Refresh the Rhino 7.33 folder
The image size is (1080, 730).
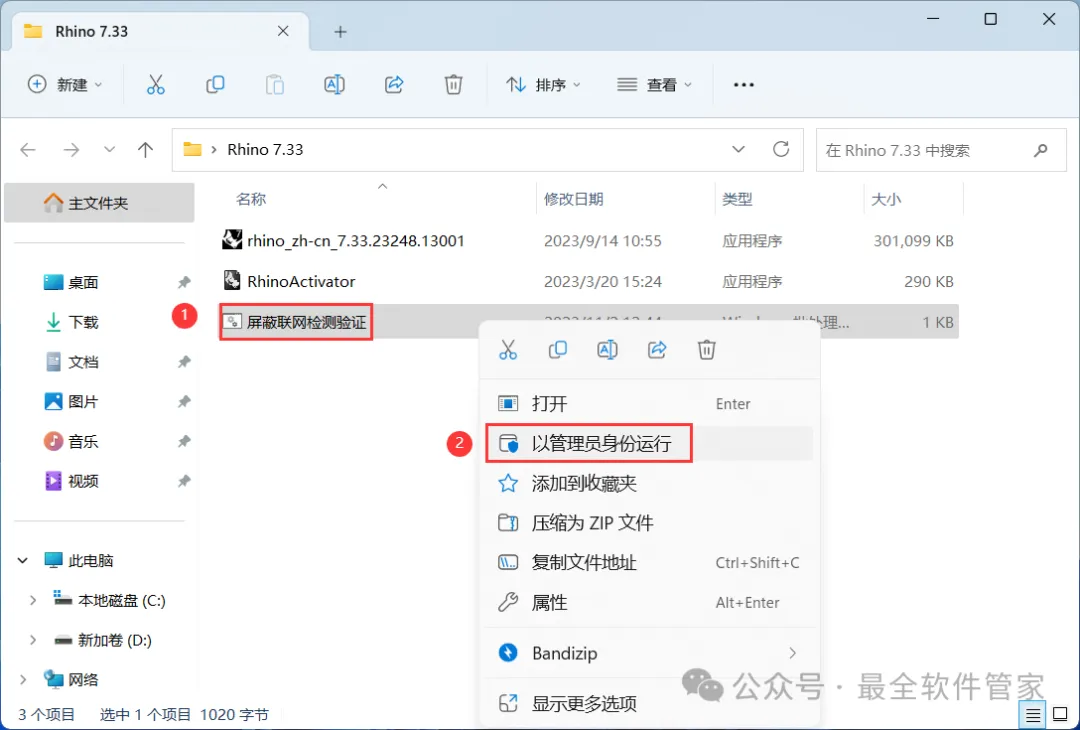(x=781, y=149)
